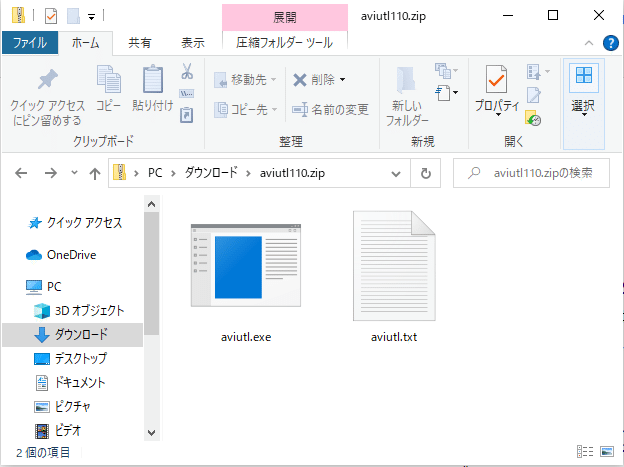Click Downloads (ダウンロード) in the breadcrumb
The height and width of the screenshot is (467, 624).
pyautogui.click(x=211, y=173)
